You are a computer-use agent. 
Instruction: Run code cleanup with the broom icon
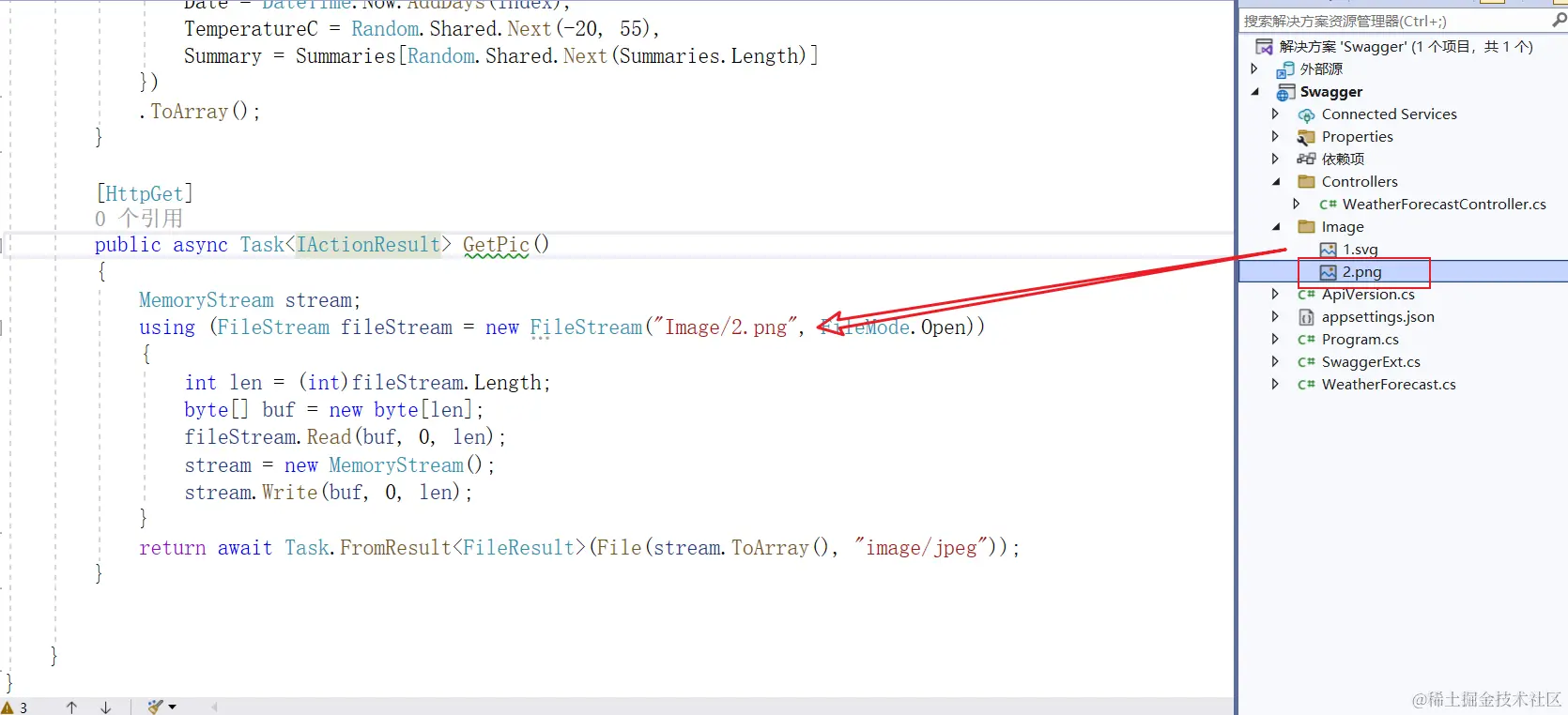156,707
